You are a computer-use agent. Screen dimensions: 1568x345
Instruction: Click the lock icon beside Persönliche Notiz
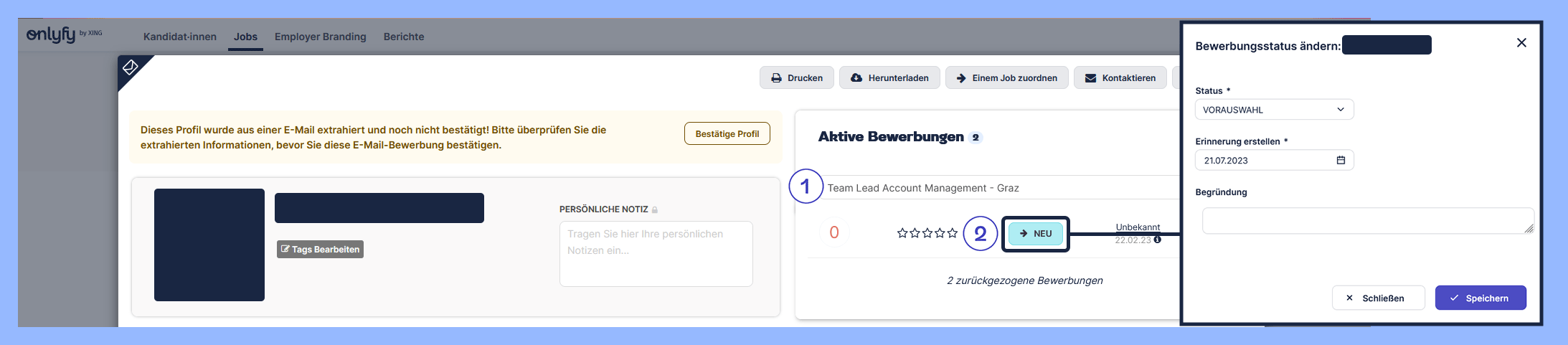[x=655, y=210]
